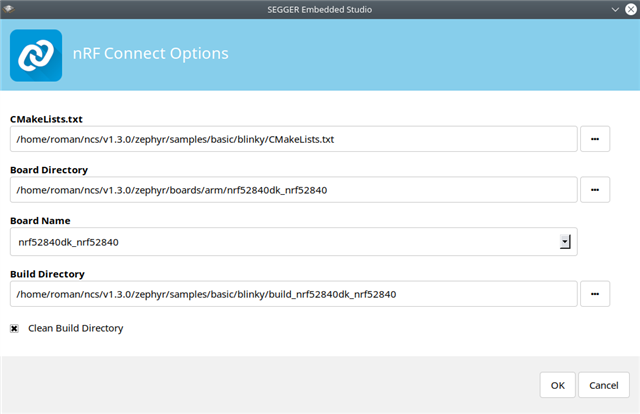Toggle the Clean Build Directory checkbox
This screenshot has width=640, height=414.
(14, 328)
